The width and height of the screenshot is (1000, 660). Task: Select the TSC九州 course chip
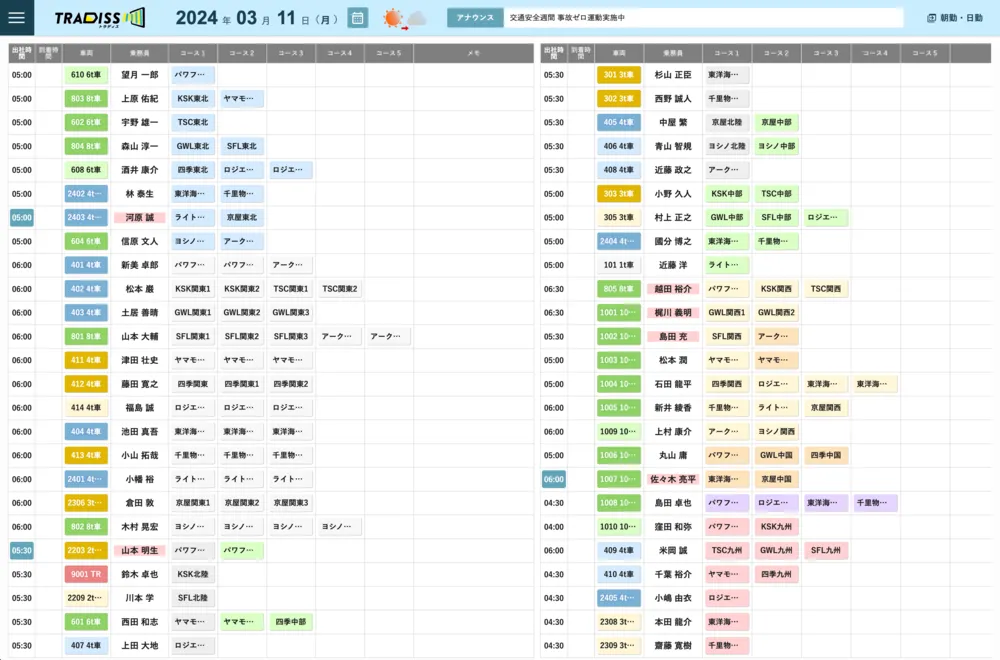click(x=727, y=551)
